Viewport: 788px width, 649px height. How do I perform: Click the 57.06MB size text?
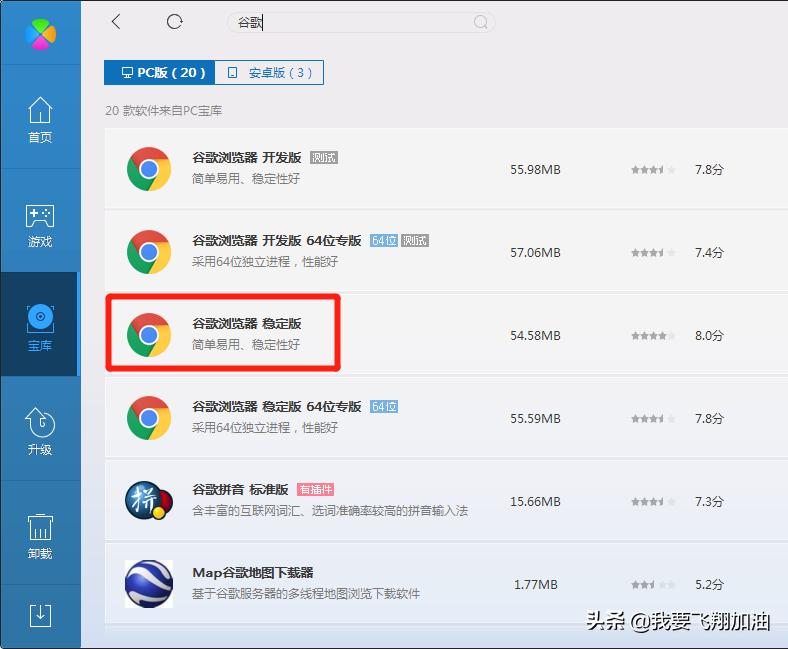tap(535, 253)
